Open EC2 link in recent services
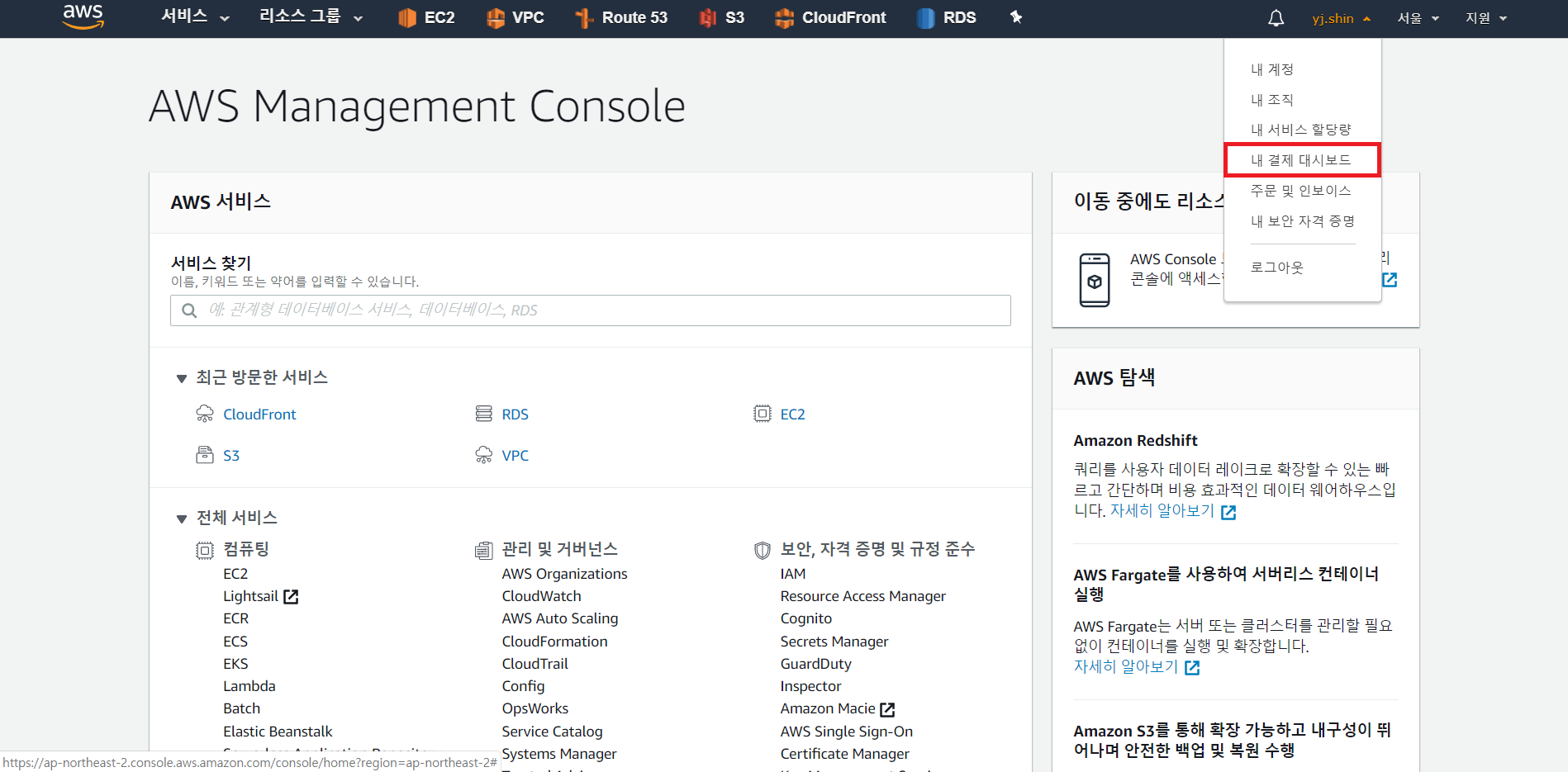Image resolution: width=1568 pixels, height=772 pixels. click(x=793, y=414)
